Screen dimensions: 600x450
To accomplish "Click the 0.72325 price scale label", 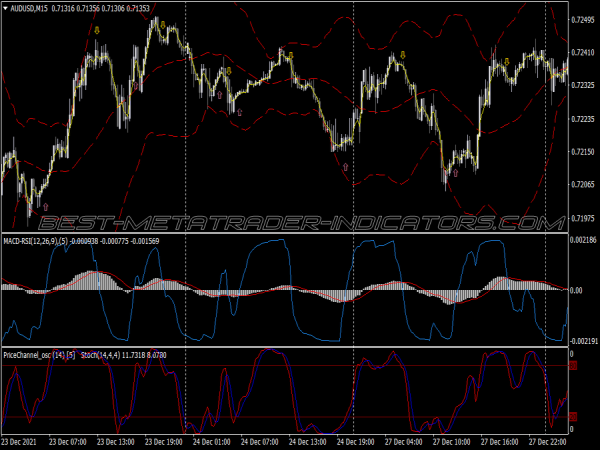I will point(583,85).
